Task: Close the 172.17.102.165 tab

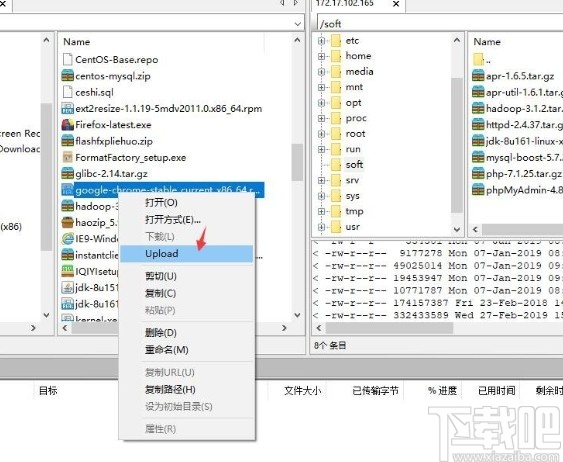Action: [396, 4]
